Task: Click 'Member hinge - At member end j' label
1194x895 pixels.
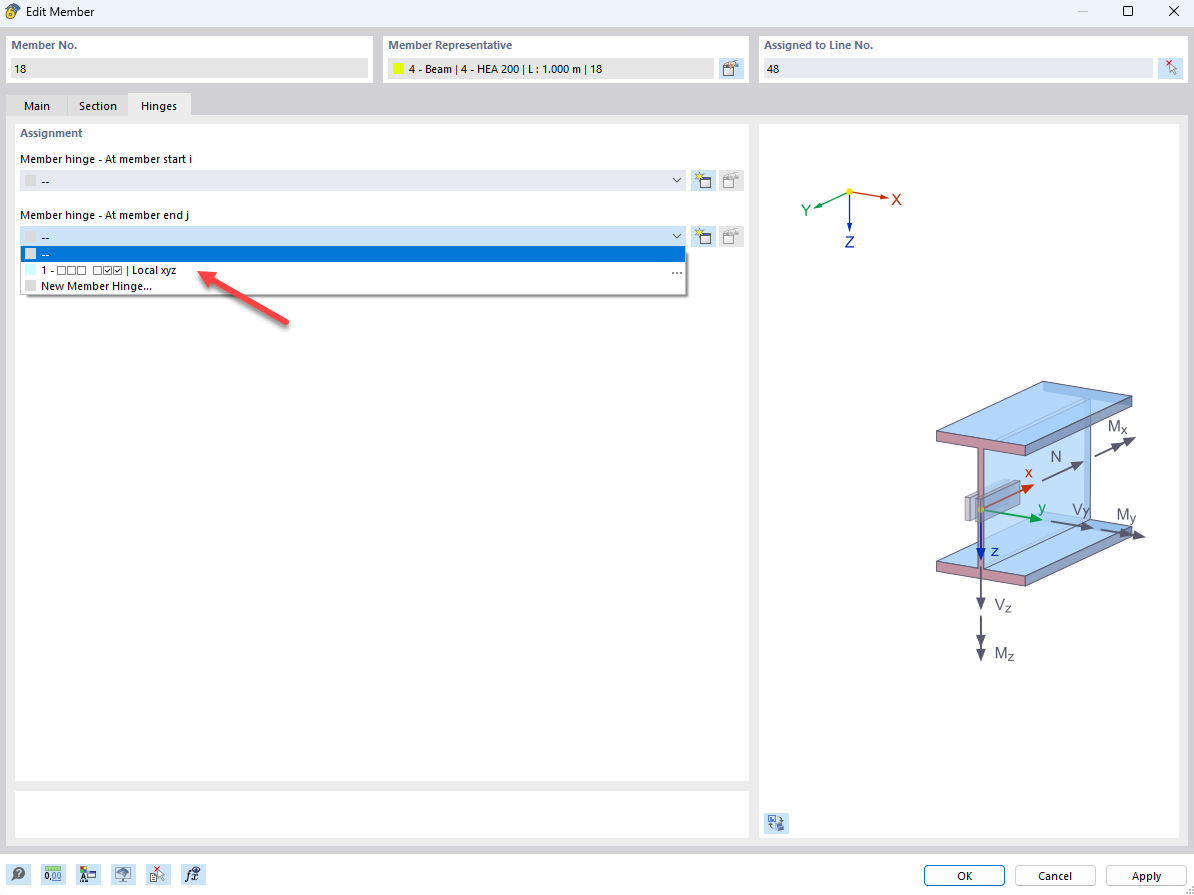Action: pyautogui.click(x=104, y=216)
